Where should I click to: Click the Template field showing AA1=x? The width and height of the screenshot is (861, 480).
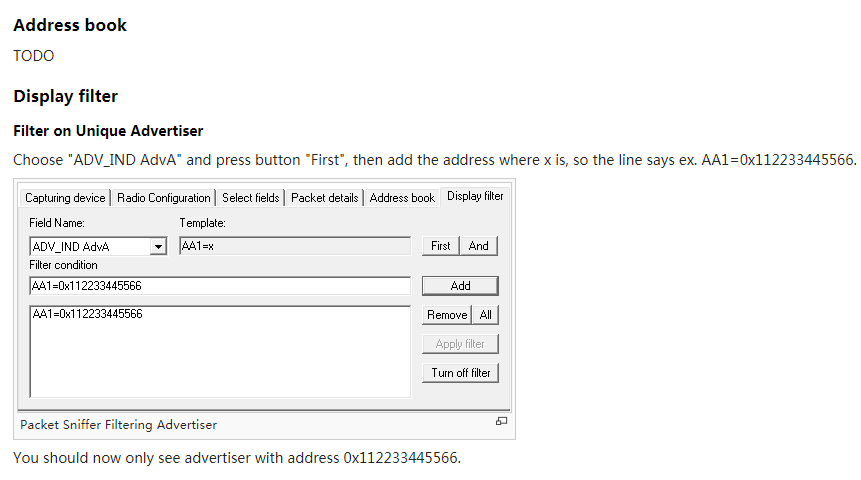click(x=294, y=246)
